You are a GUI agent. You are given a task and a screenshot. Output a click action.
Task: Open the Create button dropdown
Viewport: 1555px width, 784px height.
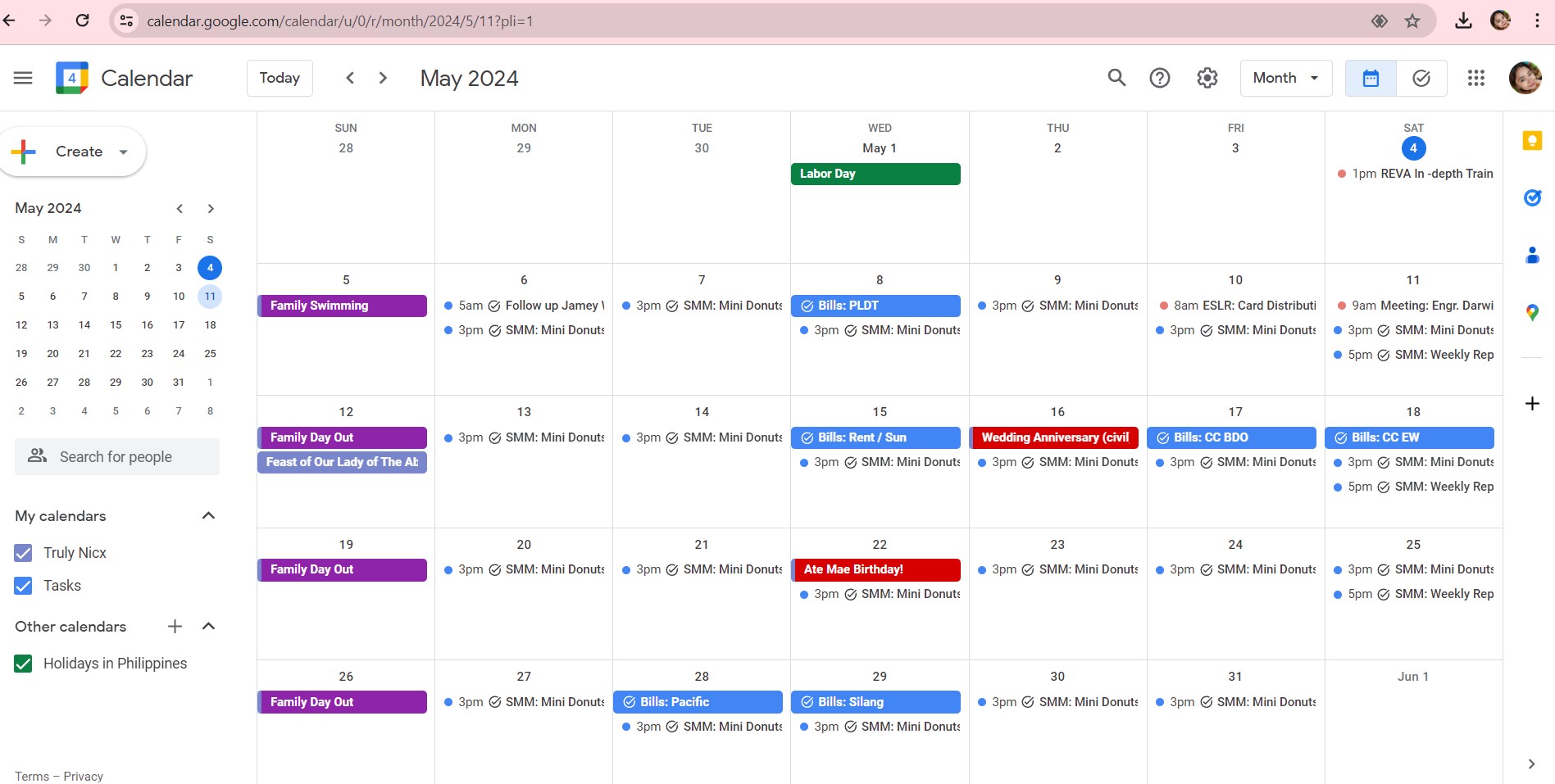124,152
